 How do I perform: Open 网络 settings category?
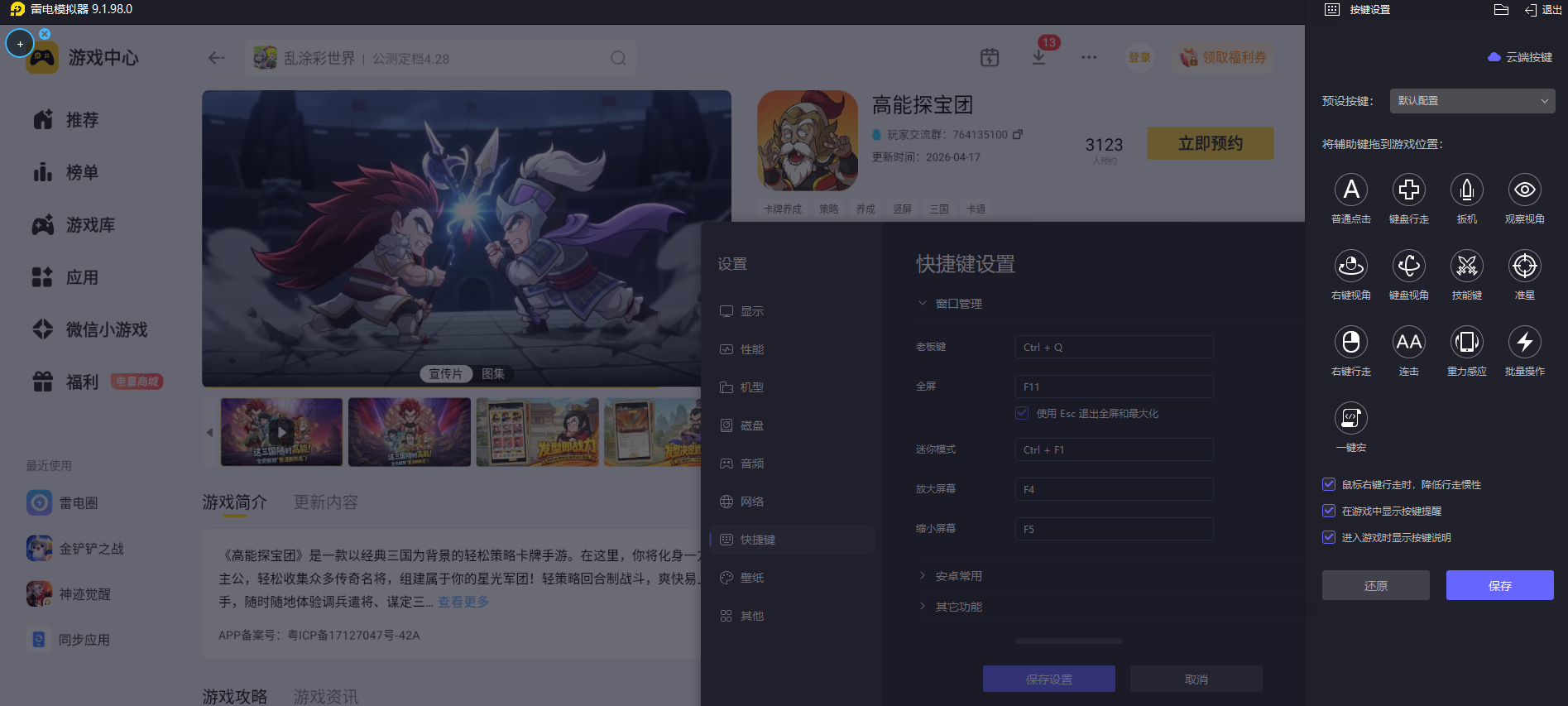792,502
